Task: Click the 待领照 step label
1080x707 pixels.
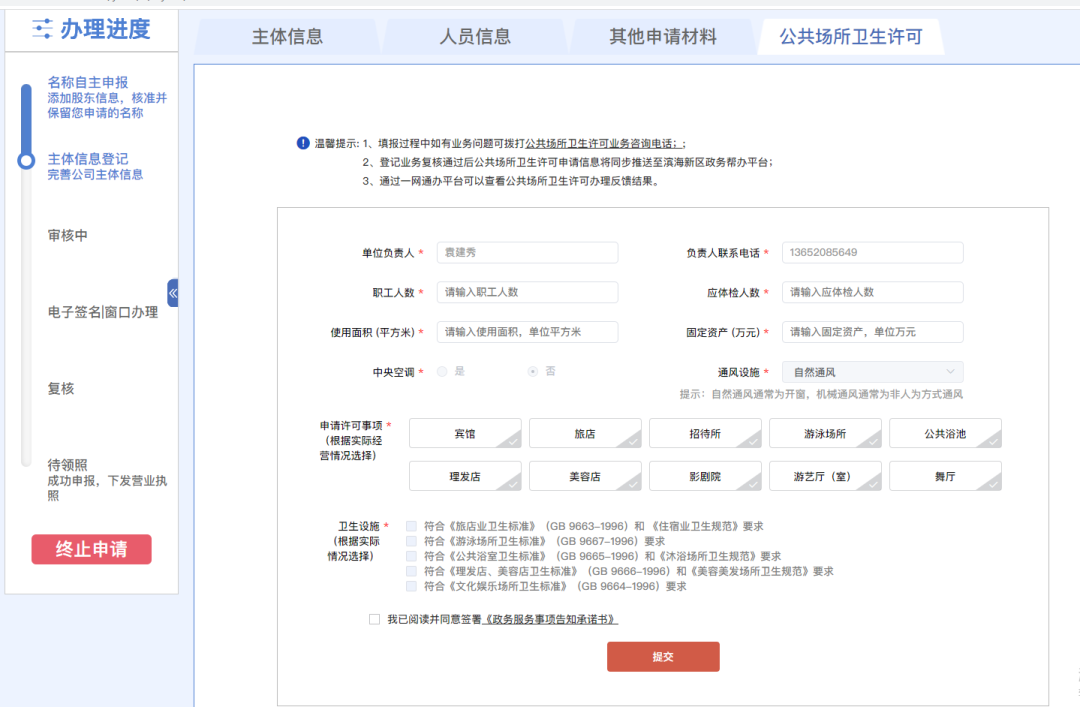Action: 68,465
